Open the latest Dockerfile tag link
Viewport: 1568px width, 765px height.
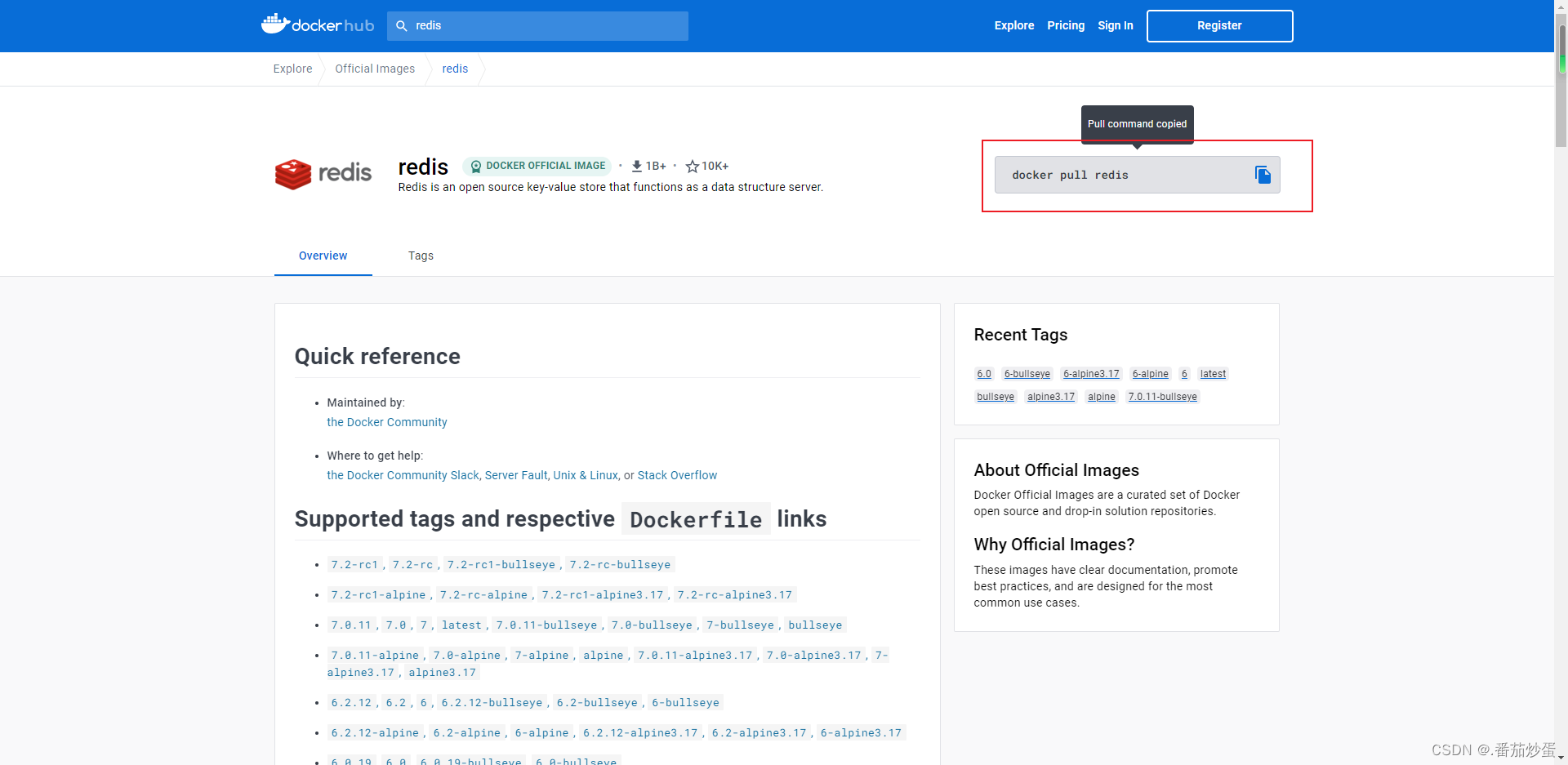[461, 625]
